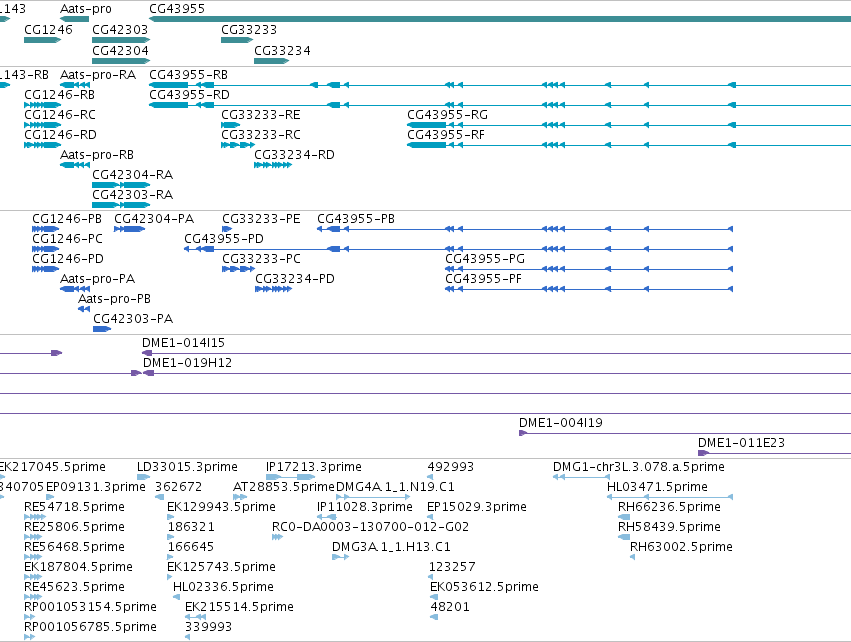Click protein CG42304-PA
This screenshot has width=851, height=642.
(x=130, y=229)
